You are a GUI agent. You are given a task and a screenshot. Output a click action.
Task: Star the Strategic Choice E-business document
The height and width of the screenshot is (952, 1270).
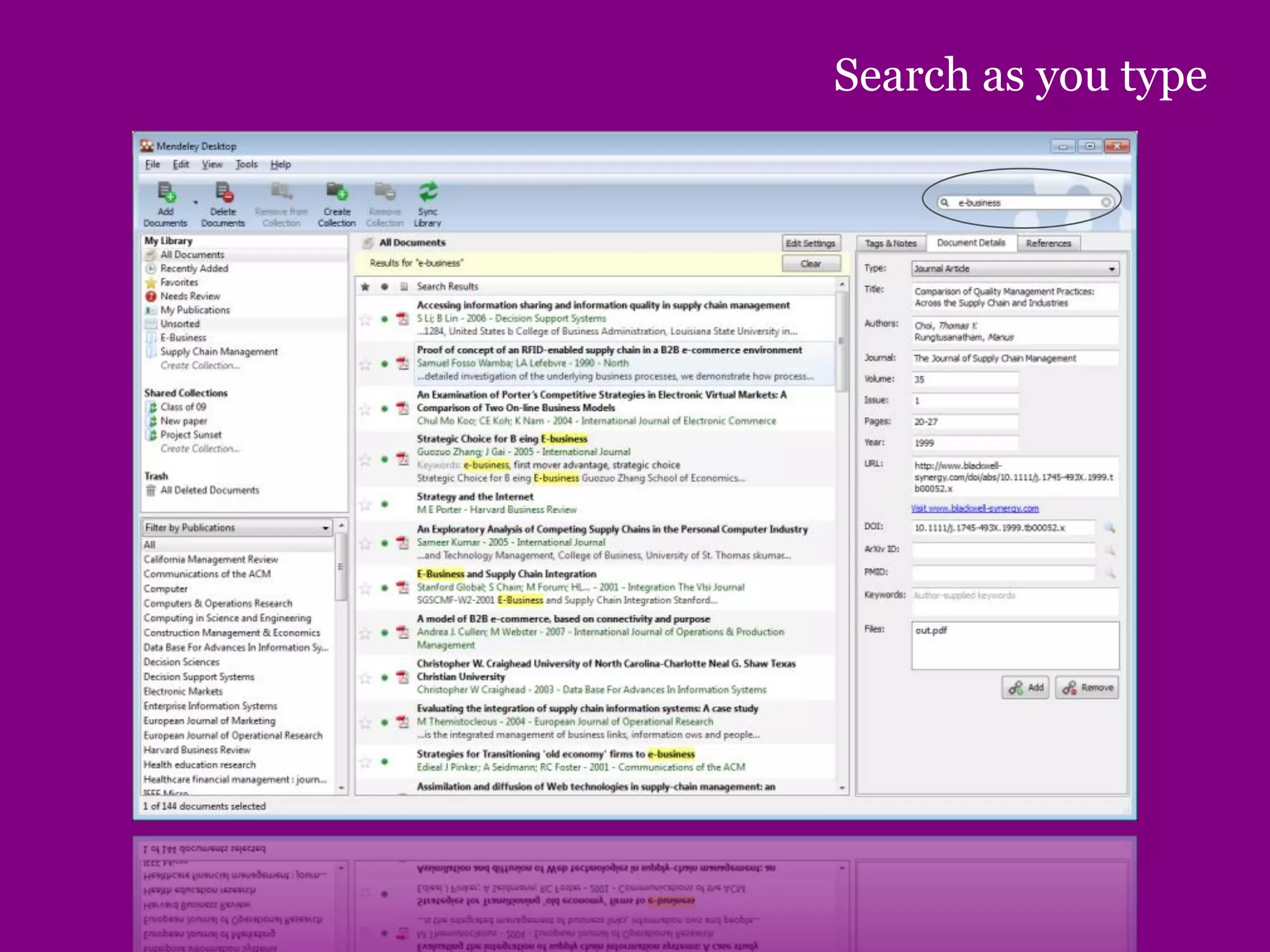tap(365, 459)
